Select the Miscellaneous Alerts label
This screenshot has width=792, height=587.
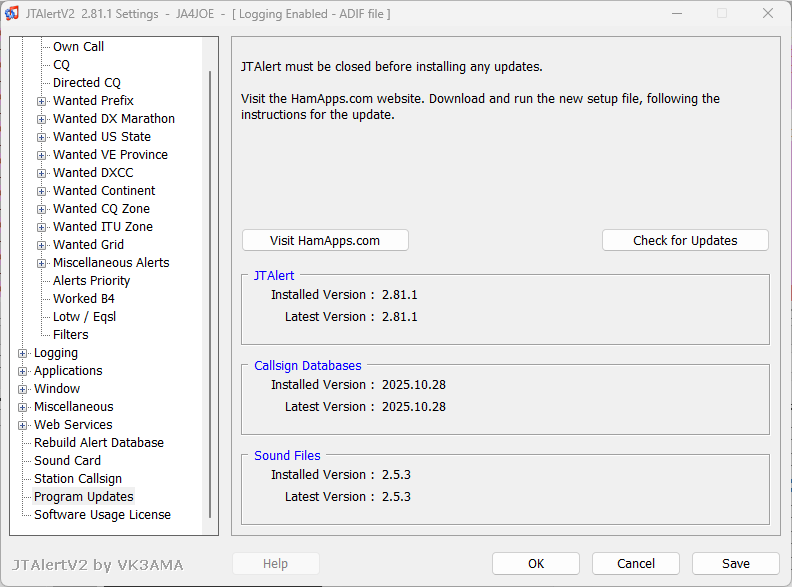point(111,263)
